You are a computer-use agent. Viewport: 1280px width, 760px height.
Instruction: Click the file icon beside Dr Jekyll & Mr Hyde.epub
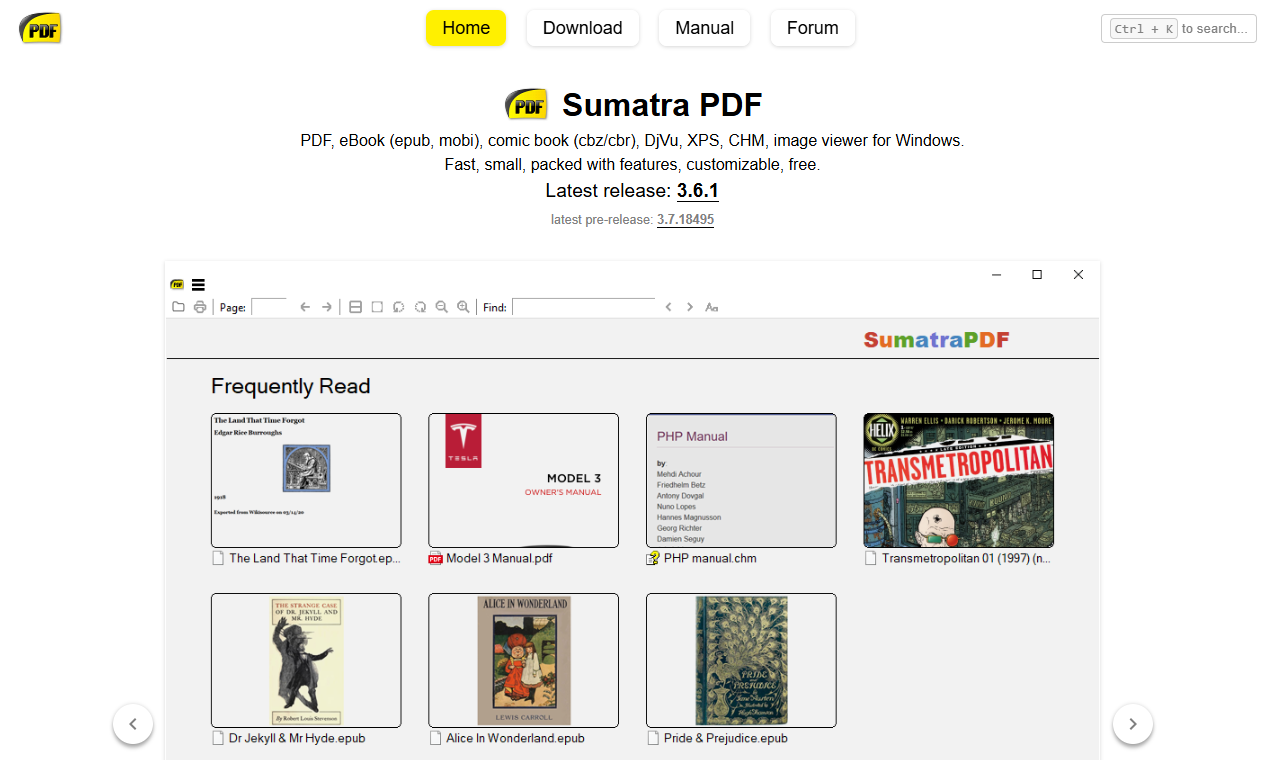point(218,738)
